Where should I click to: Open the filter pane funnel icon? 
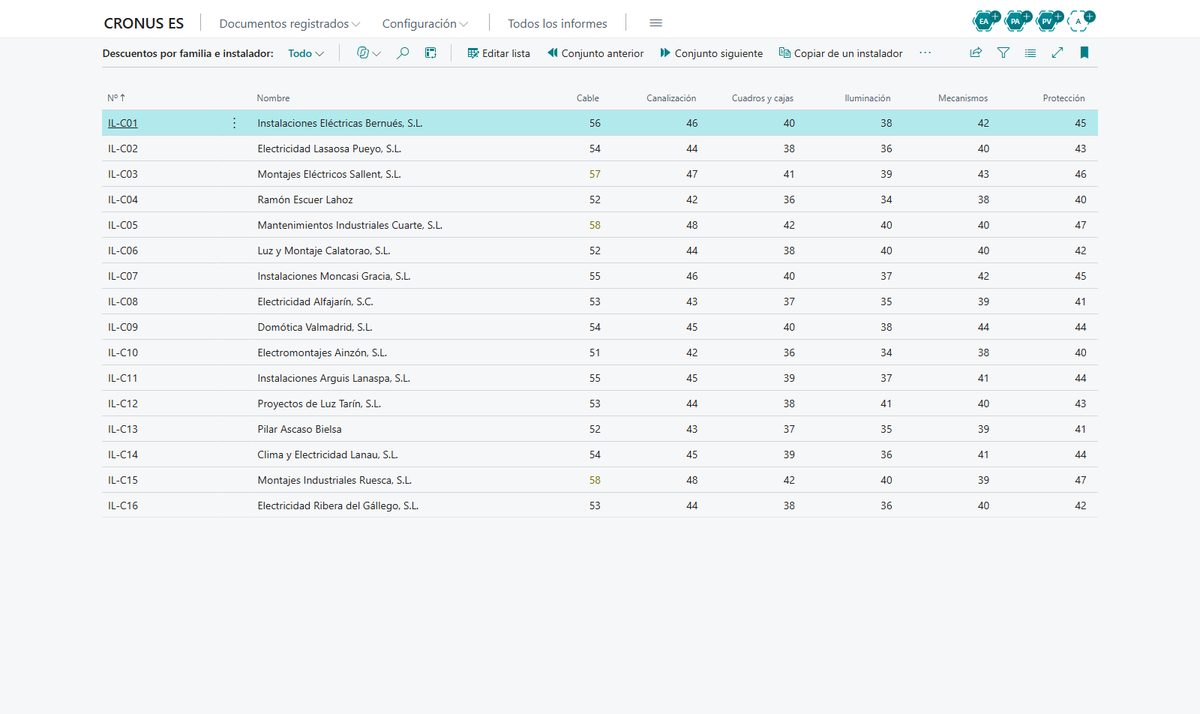click(1003, 53)
